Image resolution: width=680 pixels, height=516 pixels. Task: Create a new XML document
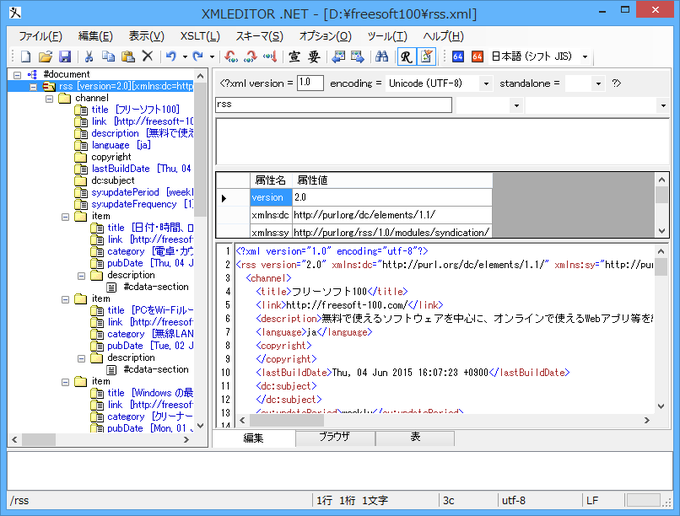tap(26, 56)
